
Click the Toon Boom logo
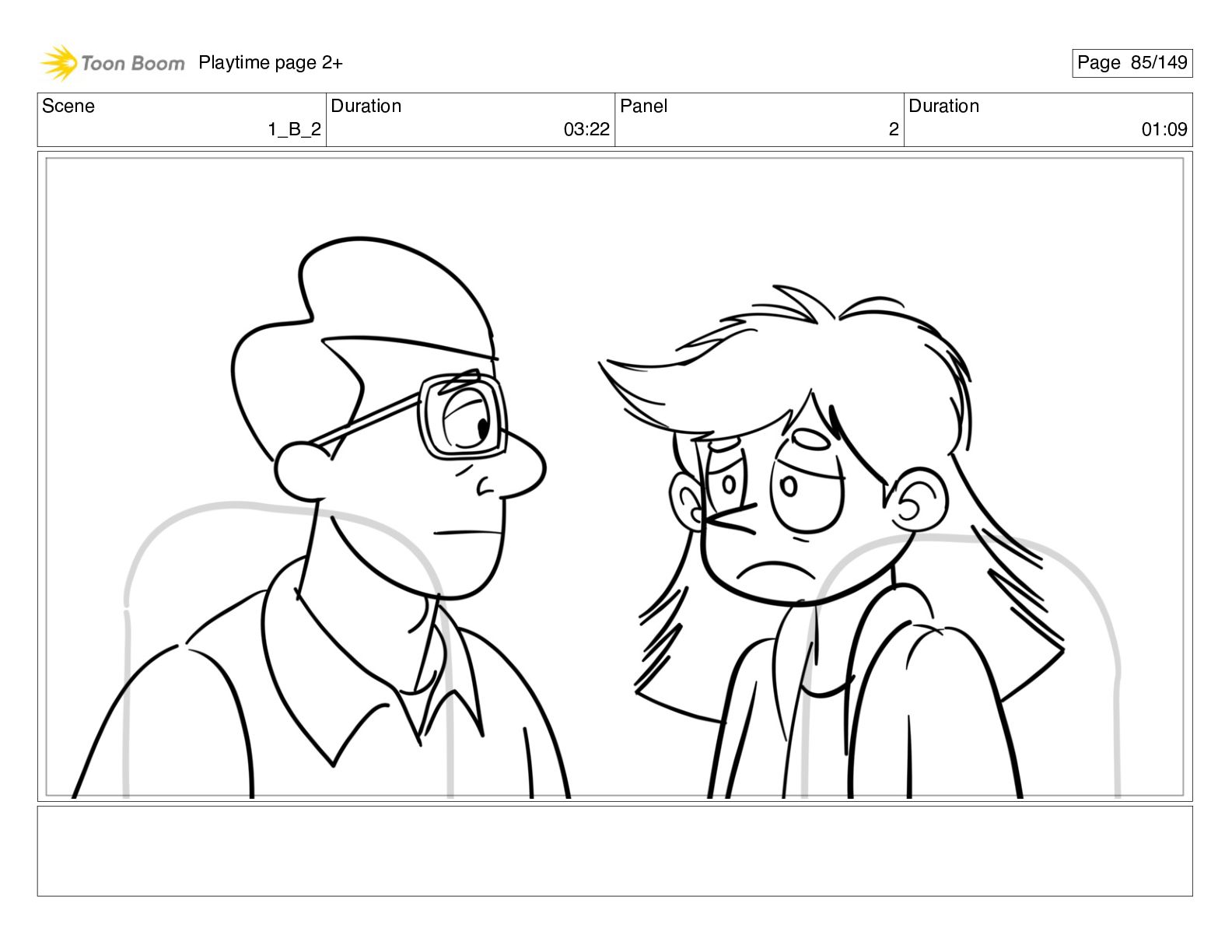pyautogui.click(x=113, y=63)
